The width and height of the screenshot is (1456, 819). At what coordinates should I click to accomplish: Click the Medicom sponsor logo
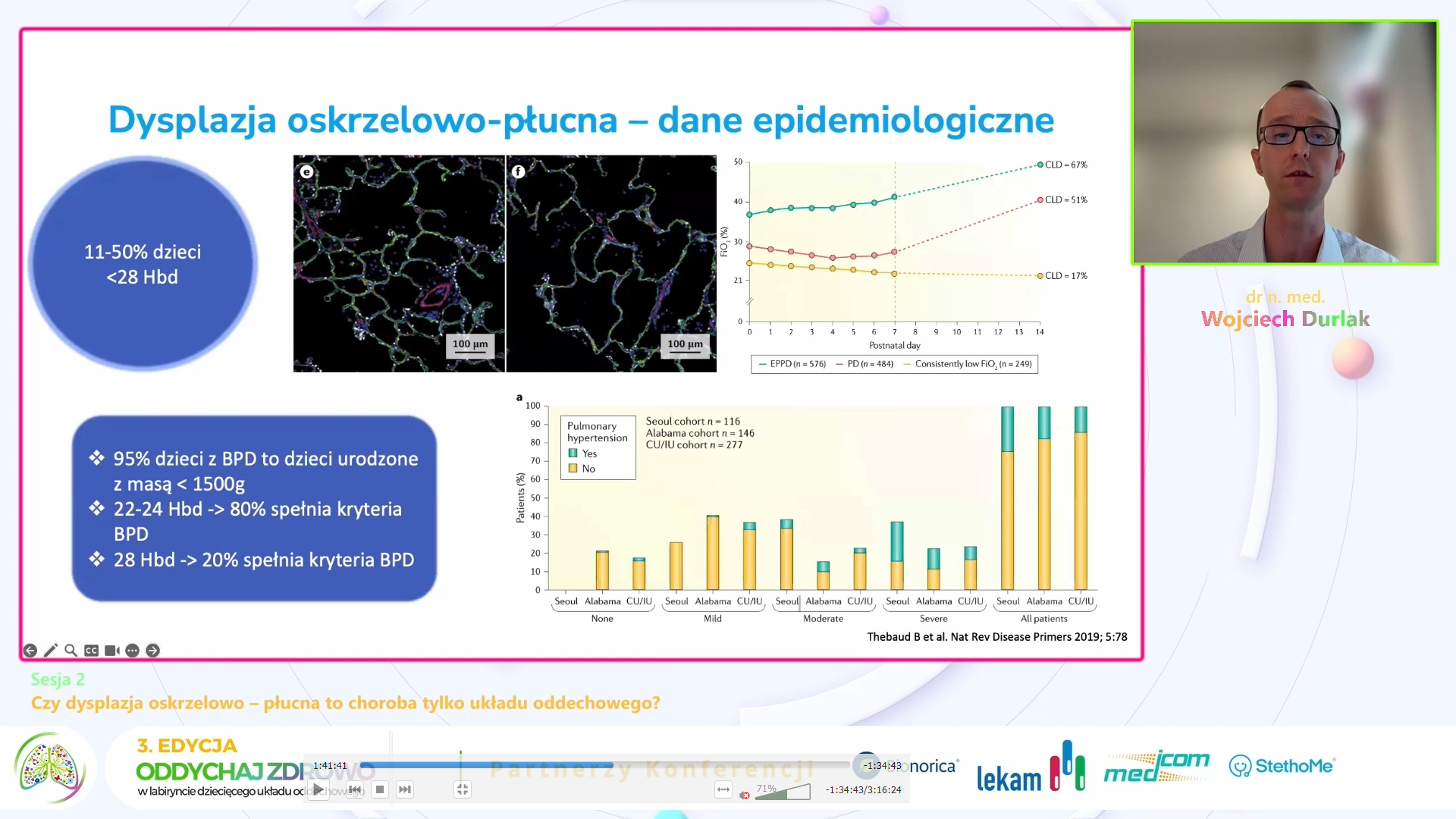coord(1156,766)
